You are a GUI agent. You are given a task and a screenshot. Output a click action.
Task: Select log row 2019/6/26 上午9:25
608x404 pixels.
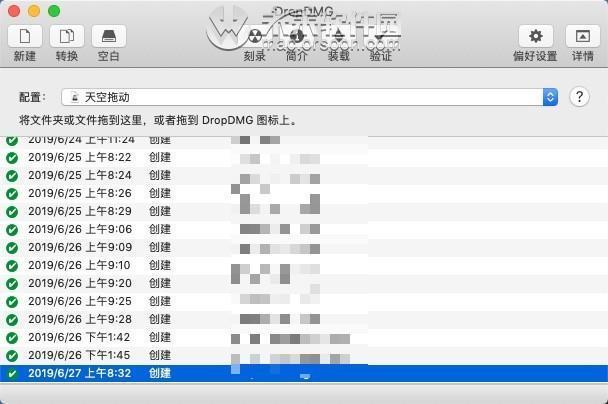[304, 301]
